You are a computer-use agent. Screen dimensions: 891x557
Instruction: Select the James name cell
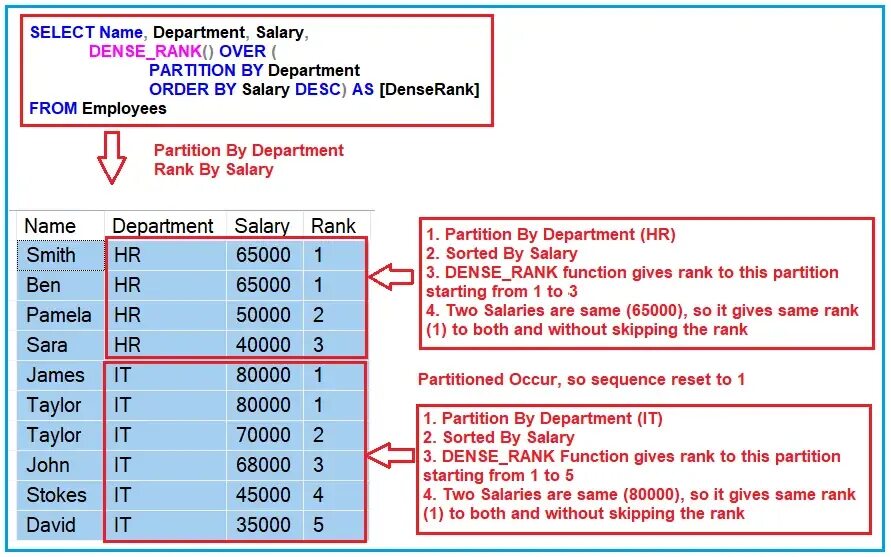pos(61,376)
